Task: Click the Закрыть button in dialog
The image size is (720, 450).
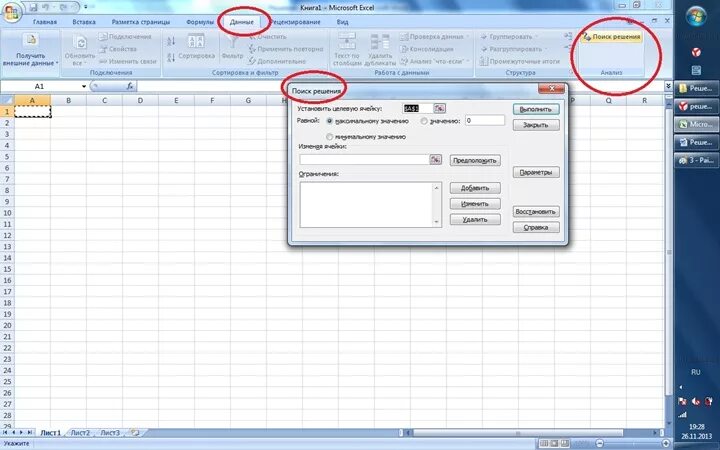Action: (536, 125)
